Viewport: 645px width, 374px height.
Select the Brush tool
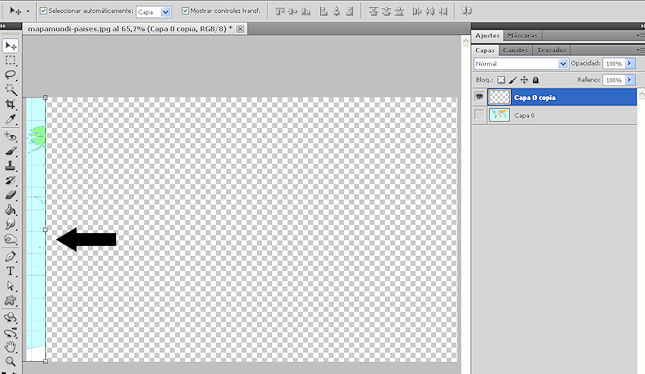point(10,151)
